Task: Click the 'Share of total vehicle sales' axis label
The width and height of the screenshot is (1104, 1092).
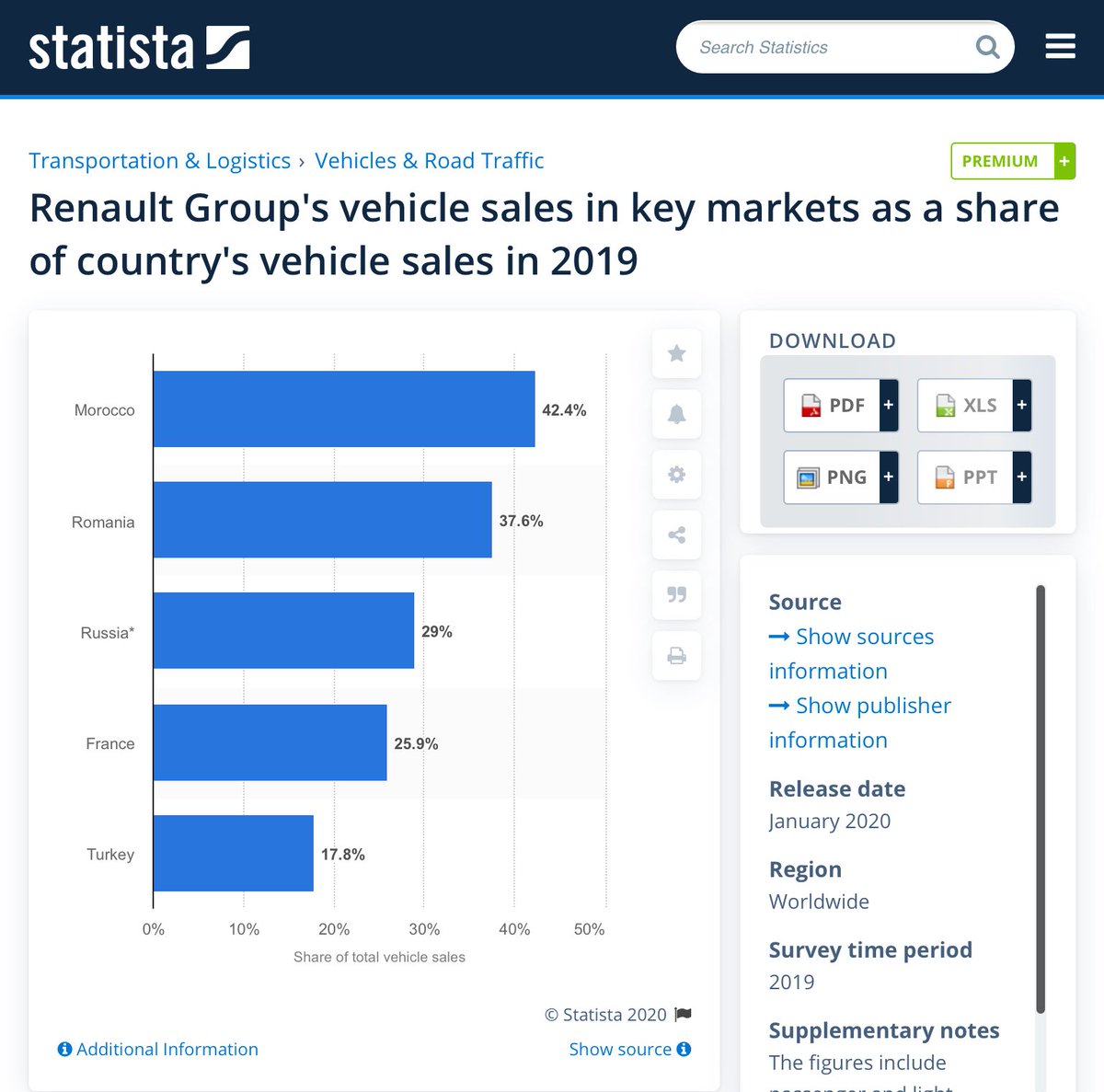Action: pos(379,957)
